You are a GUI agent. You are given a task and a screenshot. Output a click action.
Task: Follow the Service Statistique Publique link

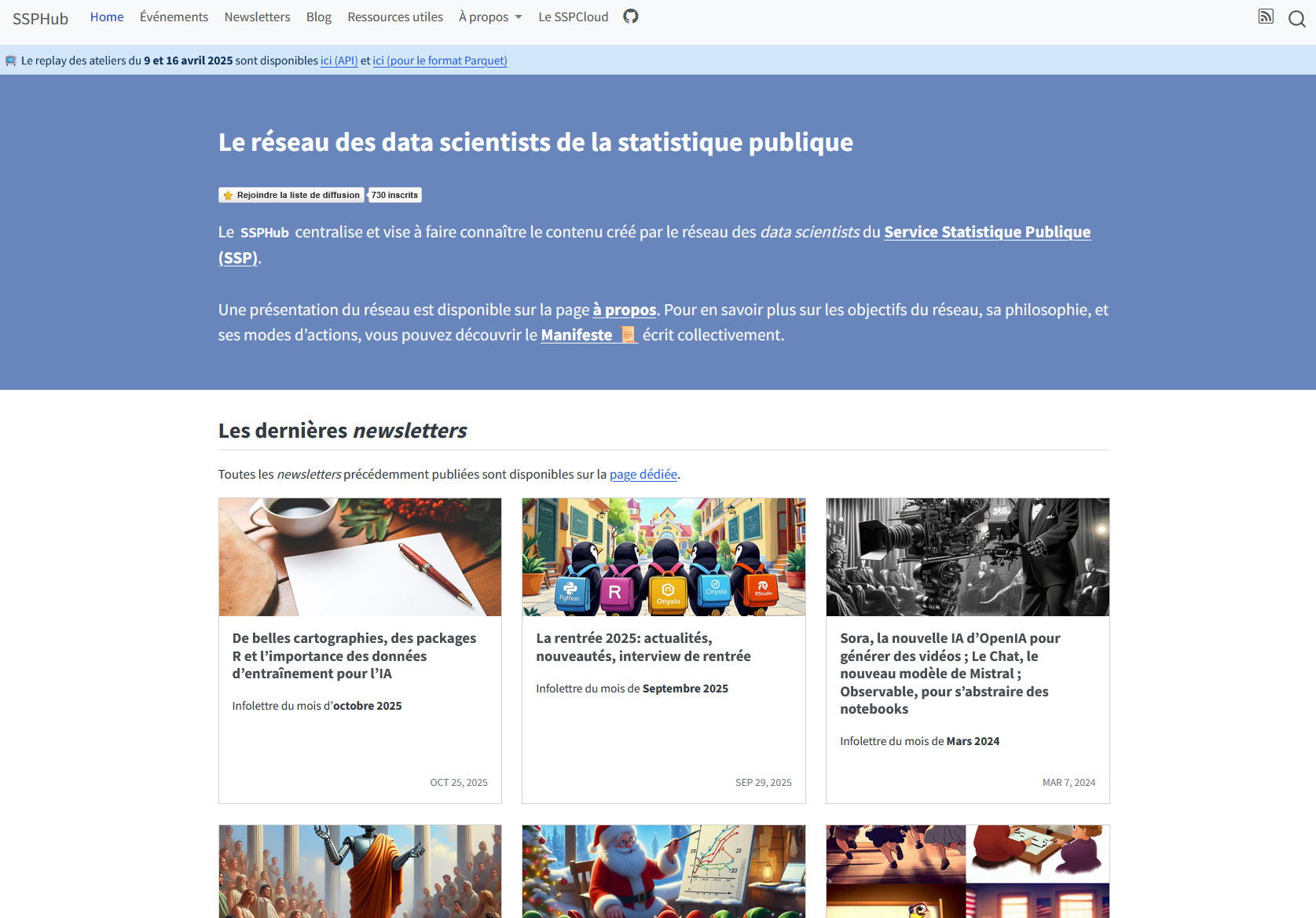987,232
